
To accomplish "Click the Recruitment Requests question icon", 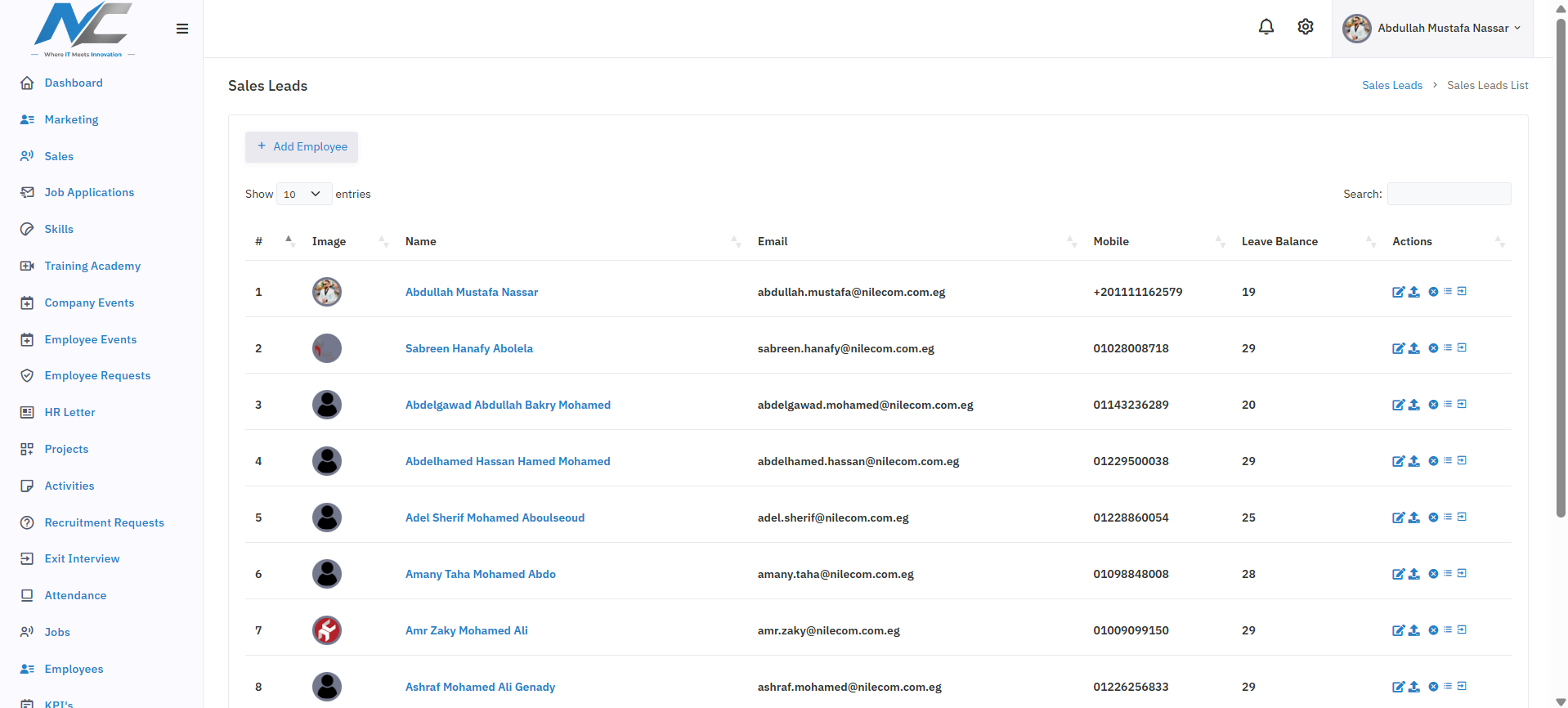I will 27,522.
